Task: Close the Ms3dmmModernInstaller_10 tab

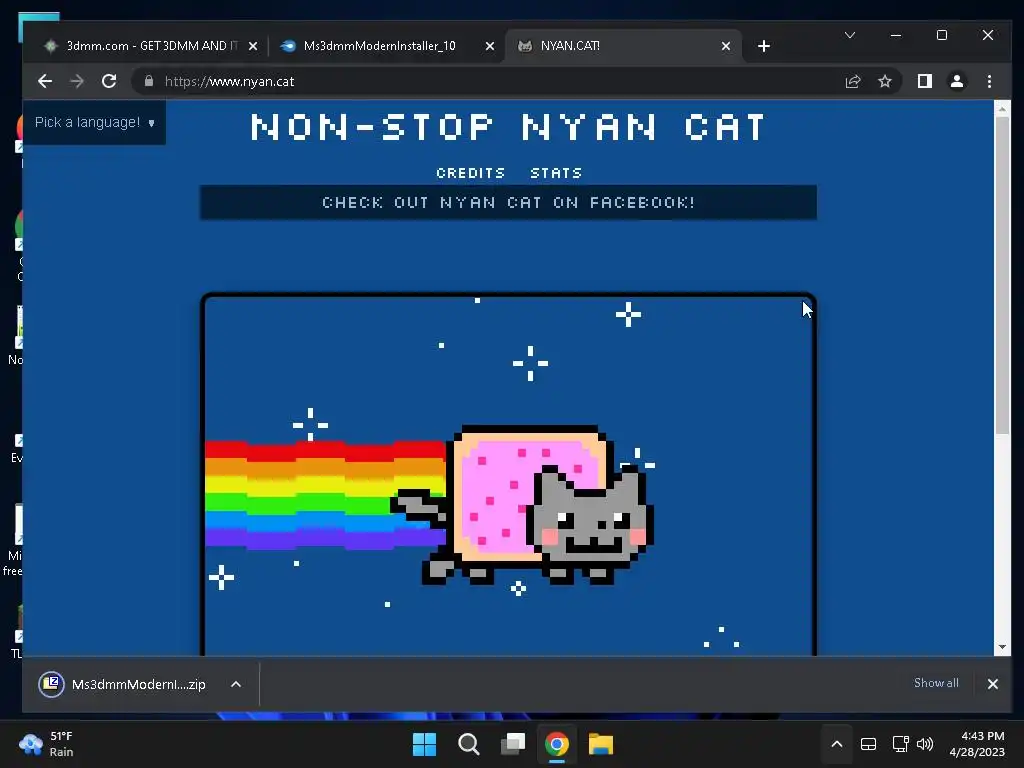Action: pyautogui.click(x=489, y=46)
